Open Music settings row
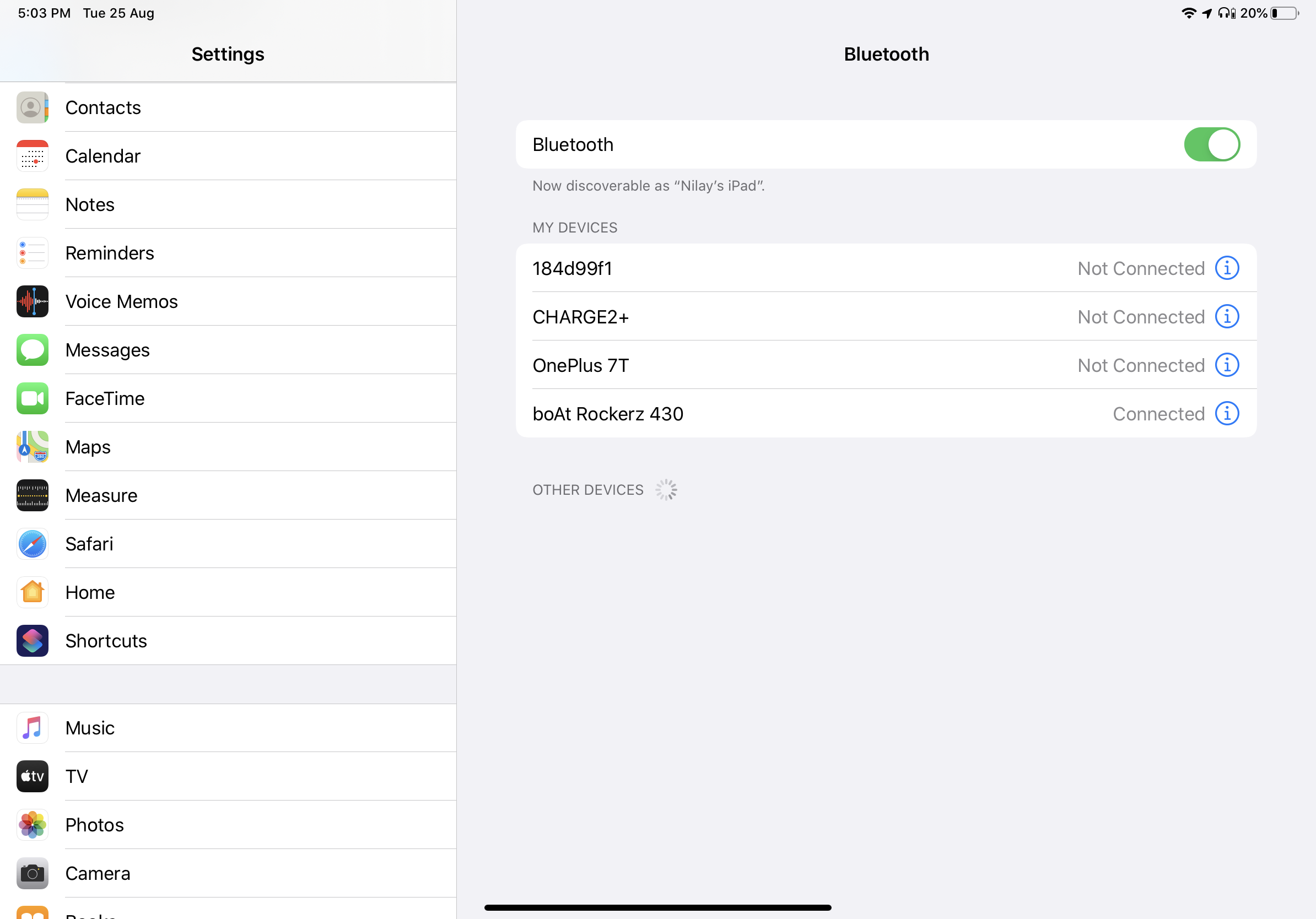Screen dimensions: 1316x919 tap(90, 728)
